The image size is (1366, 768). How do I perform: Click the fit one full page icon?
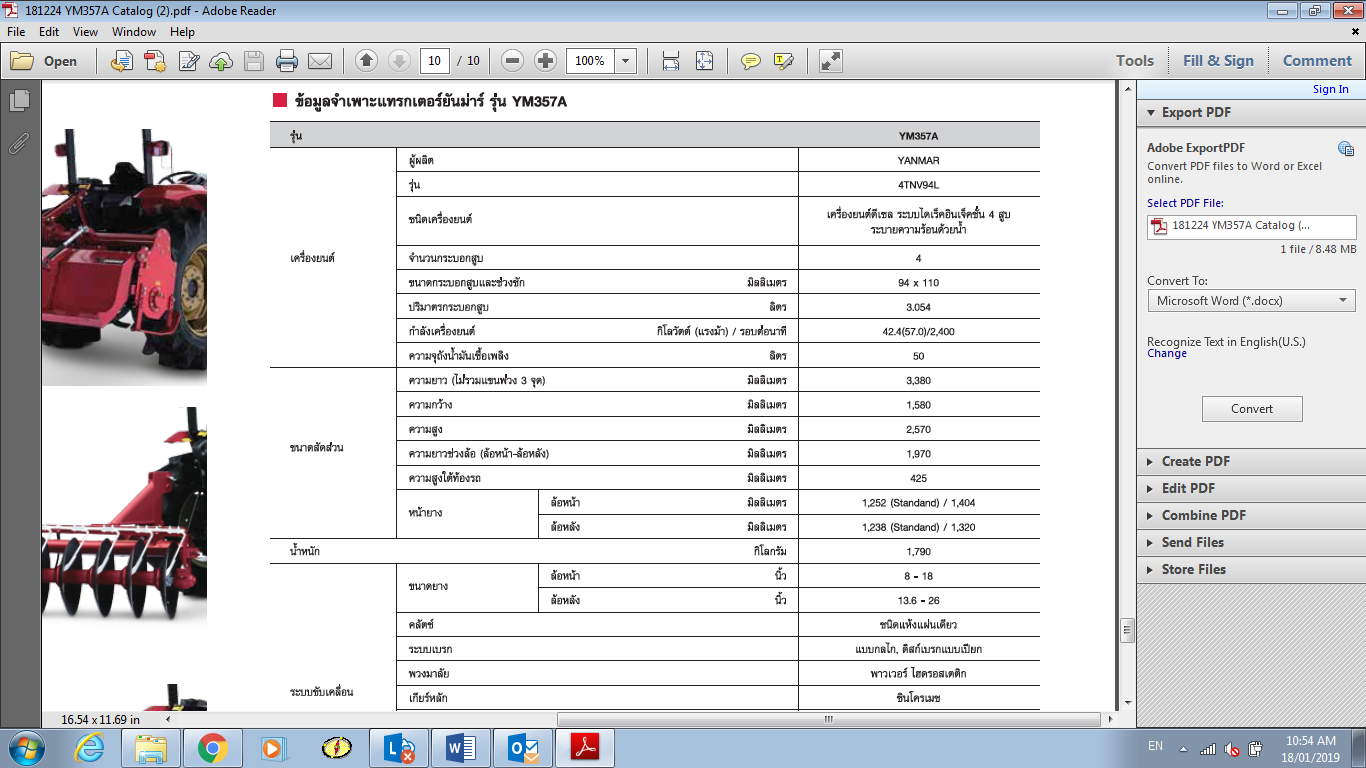point(704,61)
